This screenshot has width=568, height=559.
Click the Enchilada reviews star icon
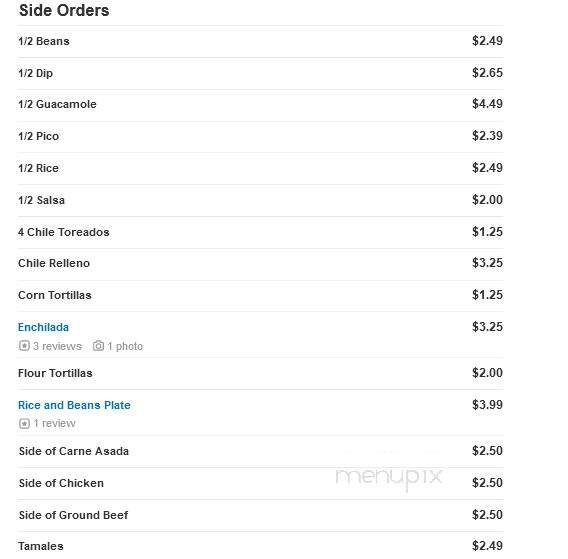(24, 346)
